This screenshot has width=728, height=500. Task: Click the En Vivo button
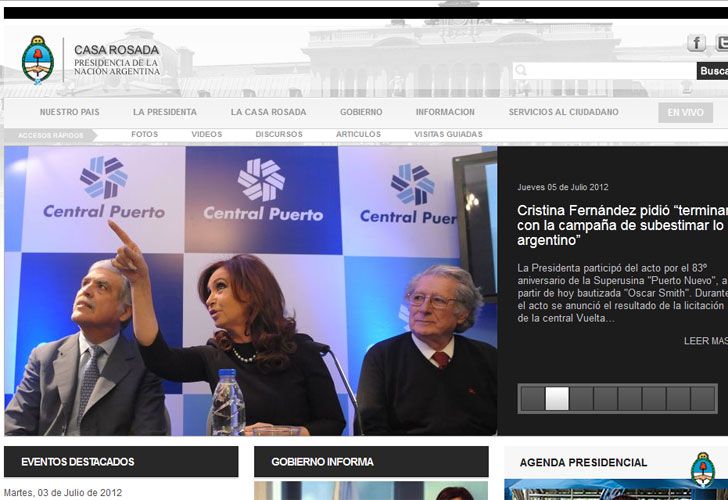coord(685,112)
